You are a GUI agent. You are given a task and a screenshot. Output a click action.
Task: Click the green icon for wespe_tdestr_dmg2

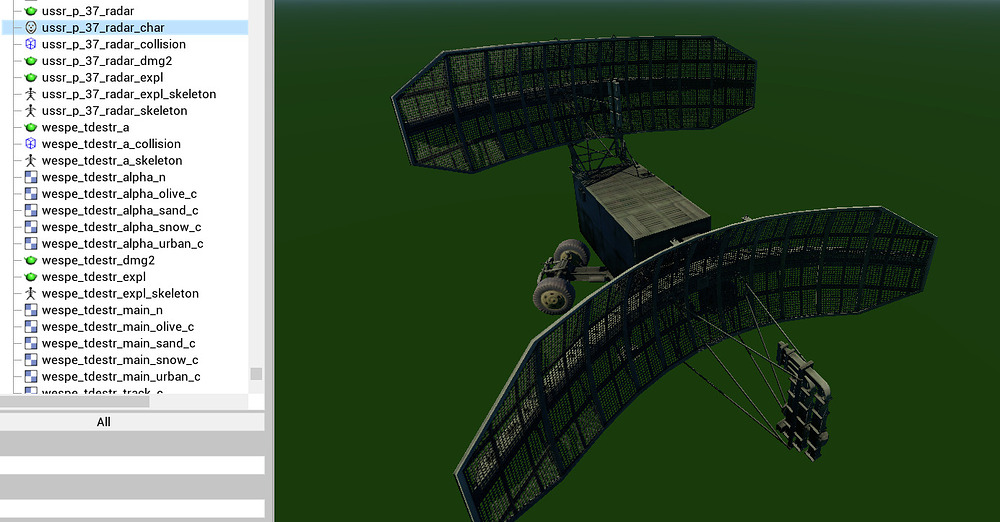pyautogui.click(x=31, y=261)
